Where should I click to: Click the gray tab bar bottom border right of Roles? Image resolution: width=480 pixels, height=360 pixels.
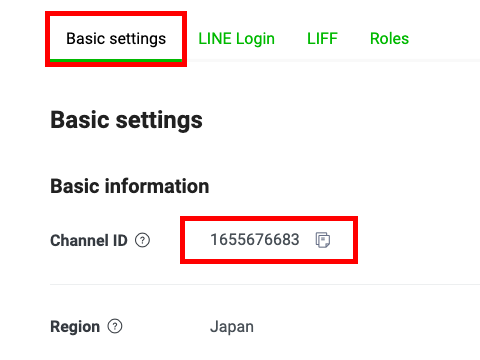click(333, 60)
